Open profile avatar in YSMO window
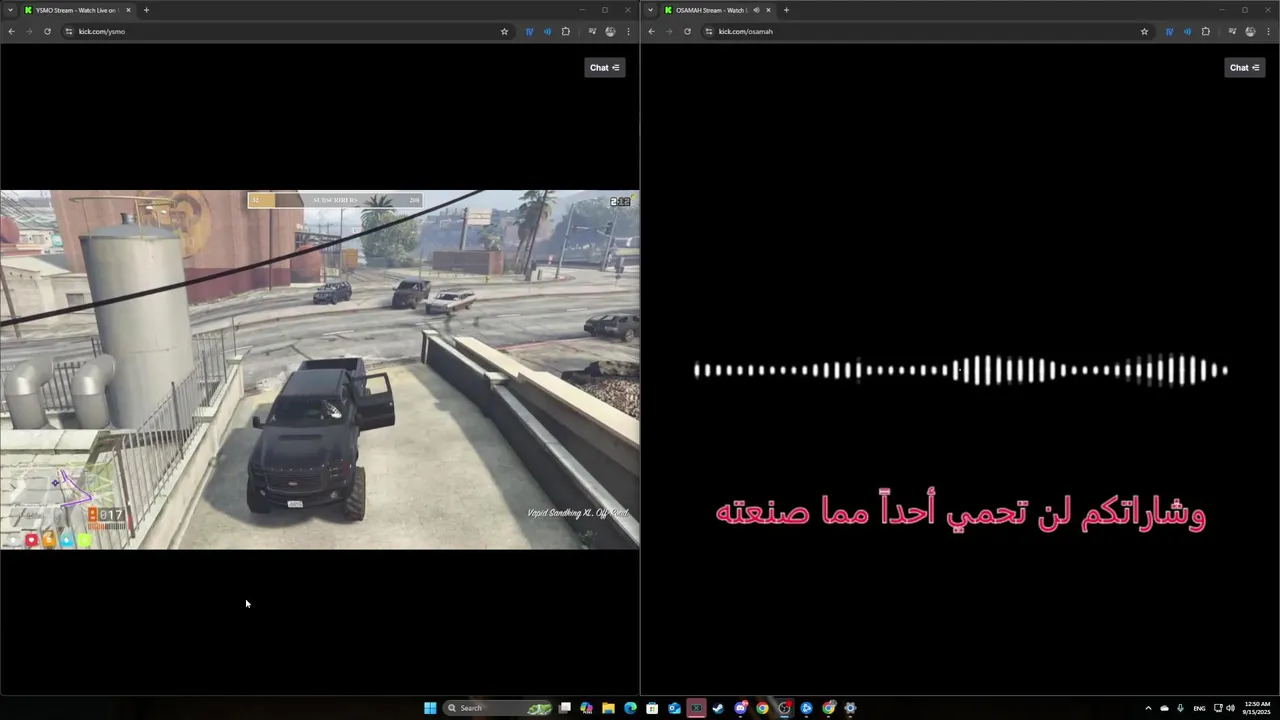The height and width of the screenshot is (720, 1280). [x=610, y=31]
